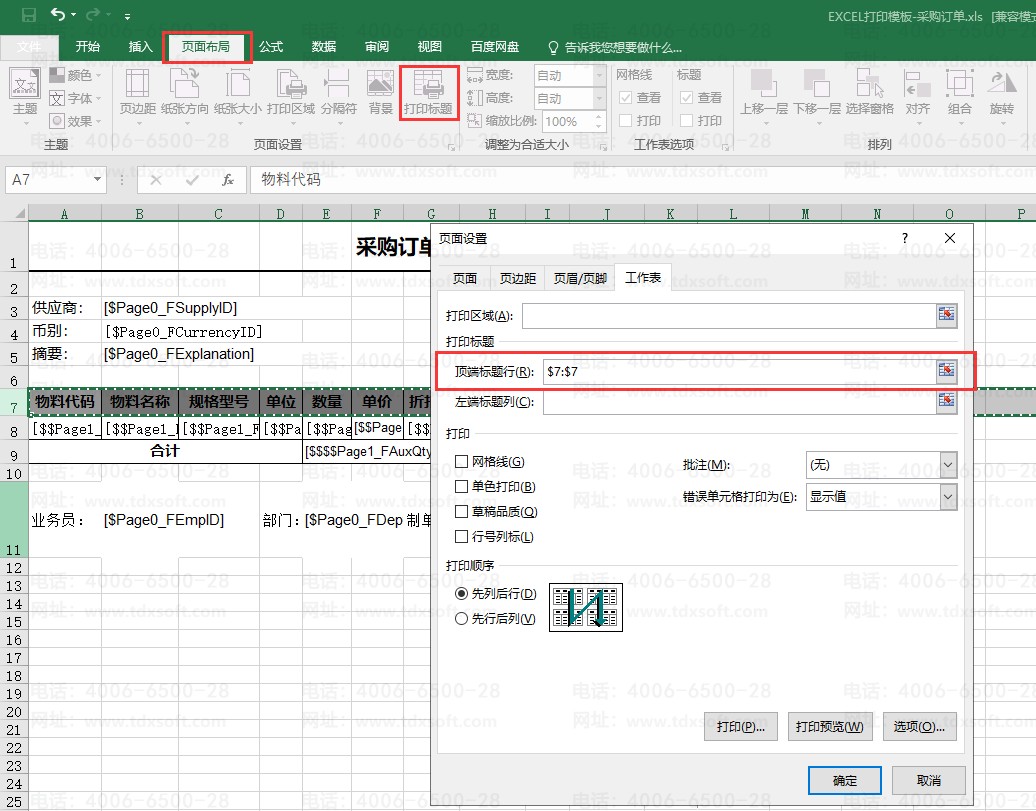Click the Print Preview (打印预览) button
This screenshot has width=1036, height=811.
pyautogui.click(x=829, y=727)
